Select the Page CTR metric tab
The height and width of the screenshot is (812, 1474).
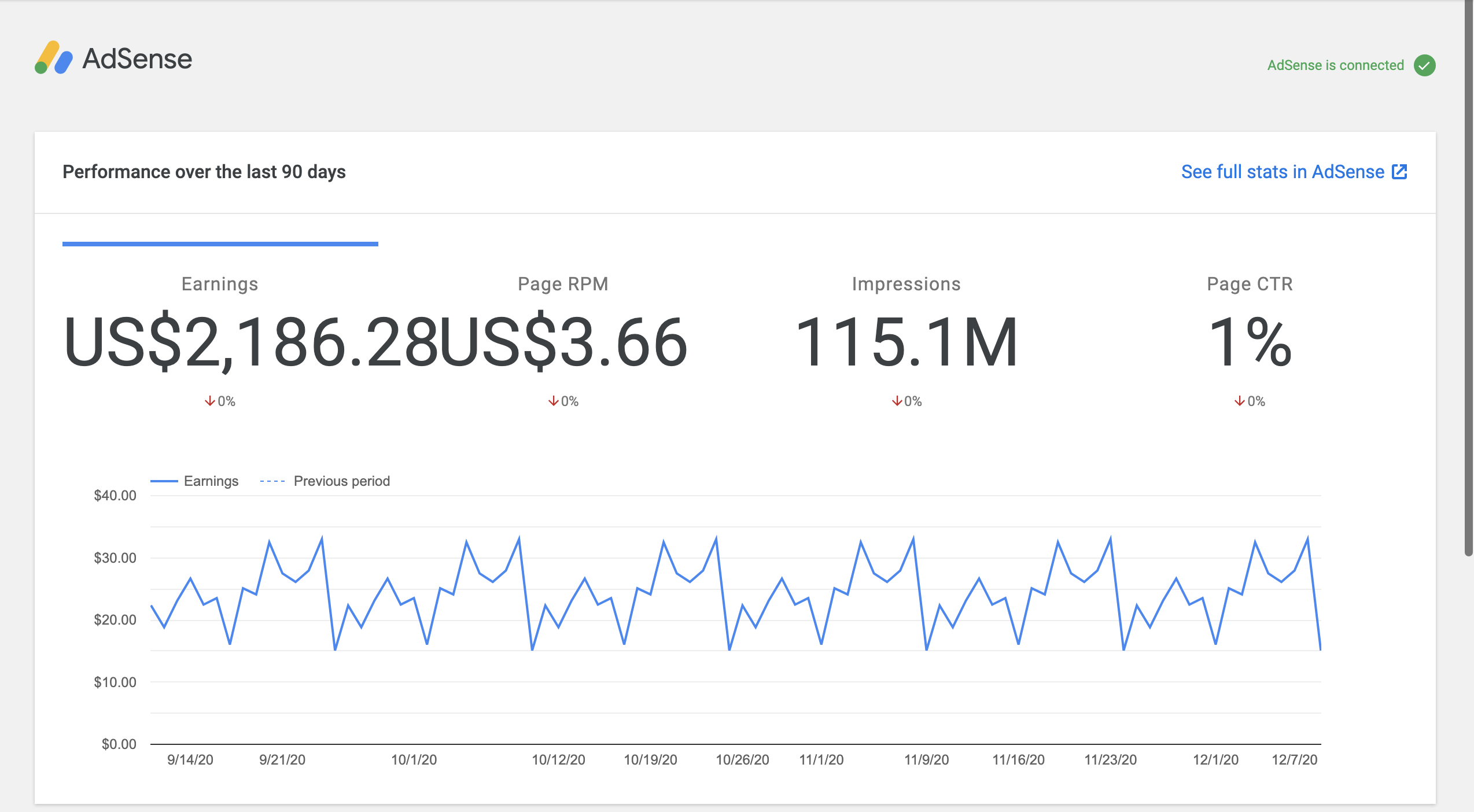pos(1250,283)
